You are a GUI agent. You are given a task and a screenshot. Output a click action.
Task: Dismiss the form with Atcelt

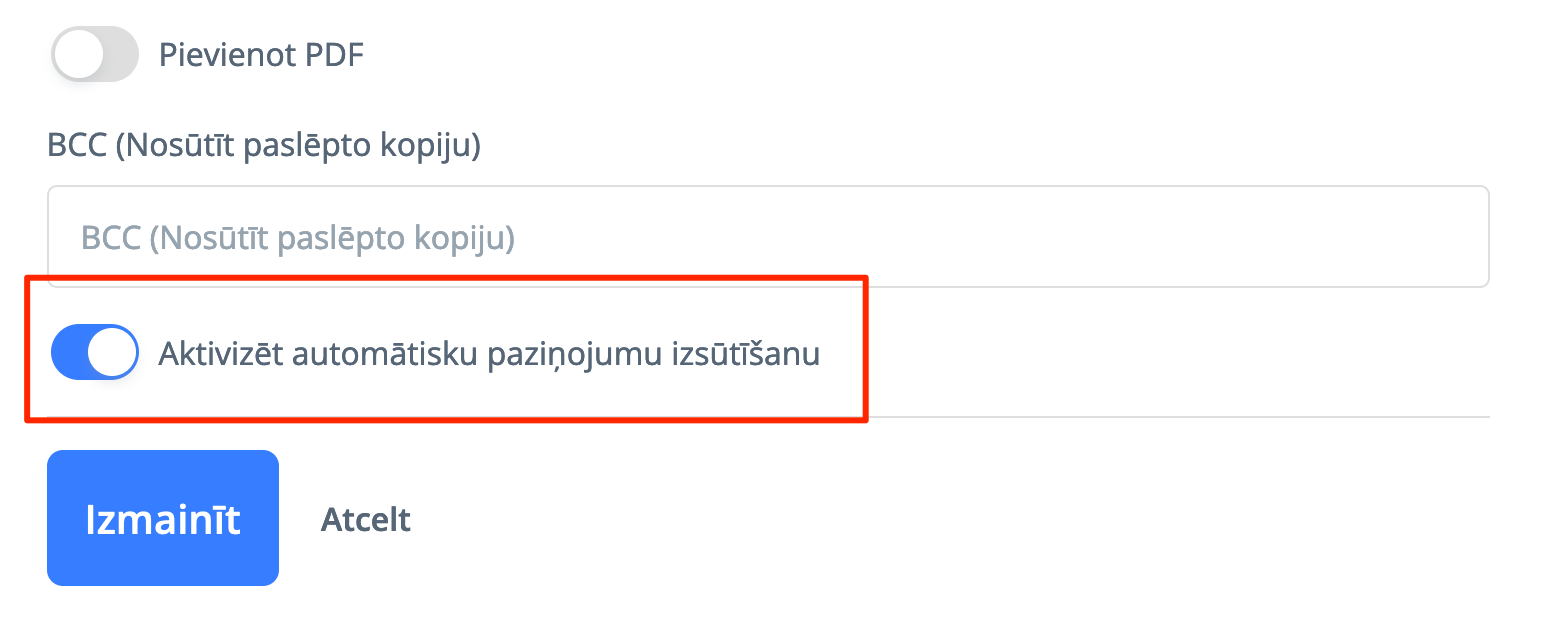365,520
